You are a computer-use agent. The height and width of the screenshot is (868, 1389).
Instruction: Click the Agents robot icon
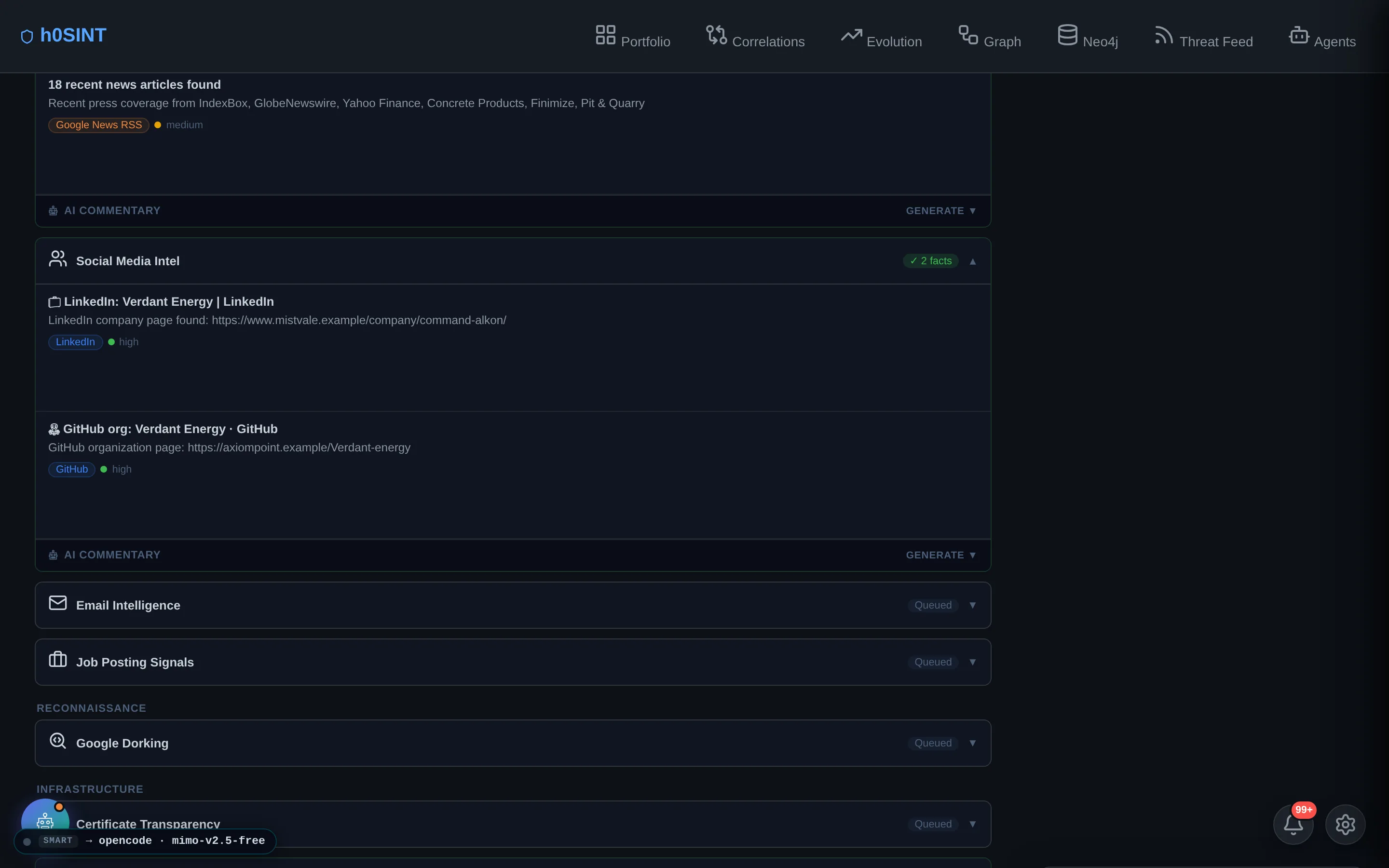pyautogui.click(x=1299, y=34)
